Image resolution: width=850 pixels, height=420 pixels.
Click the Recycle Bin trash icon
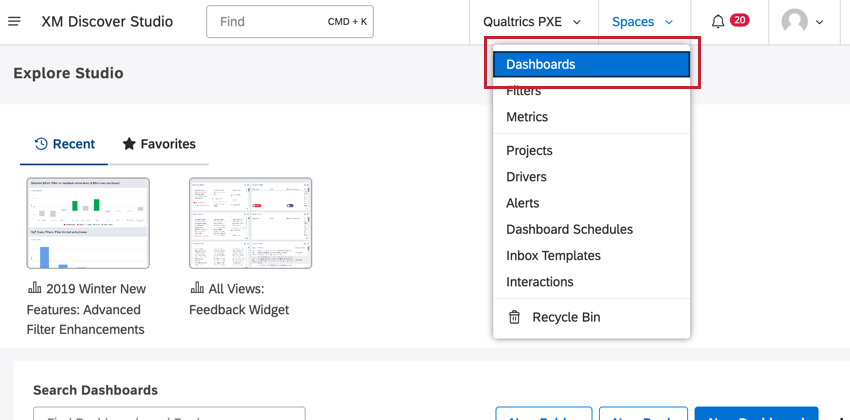[x=514, y=317]
